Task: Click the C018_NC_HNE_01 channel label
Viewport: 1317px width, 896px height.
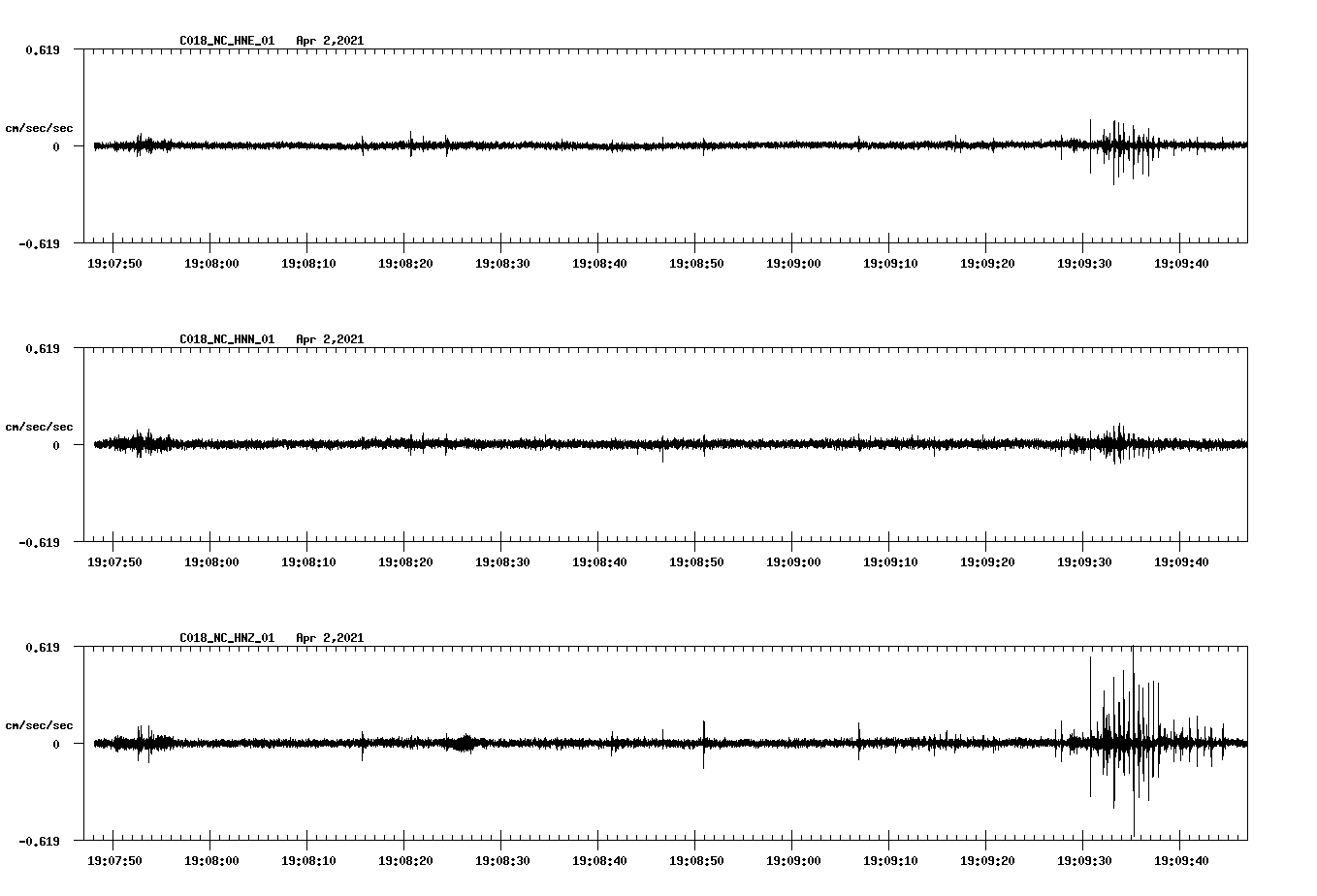Action: pyautogui.click(x=225, y=41)
